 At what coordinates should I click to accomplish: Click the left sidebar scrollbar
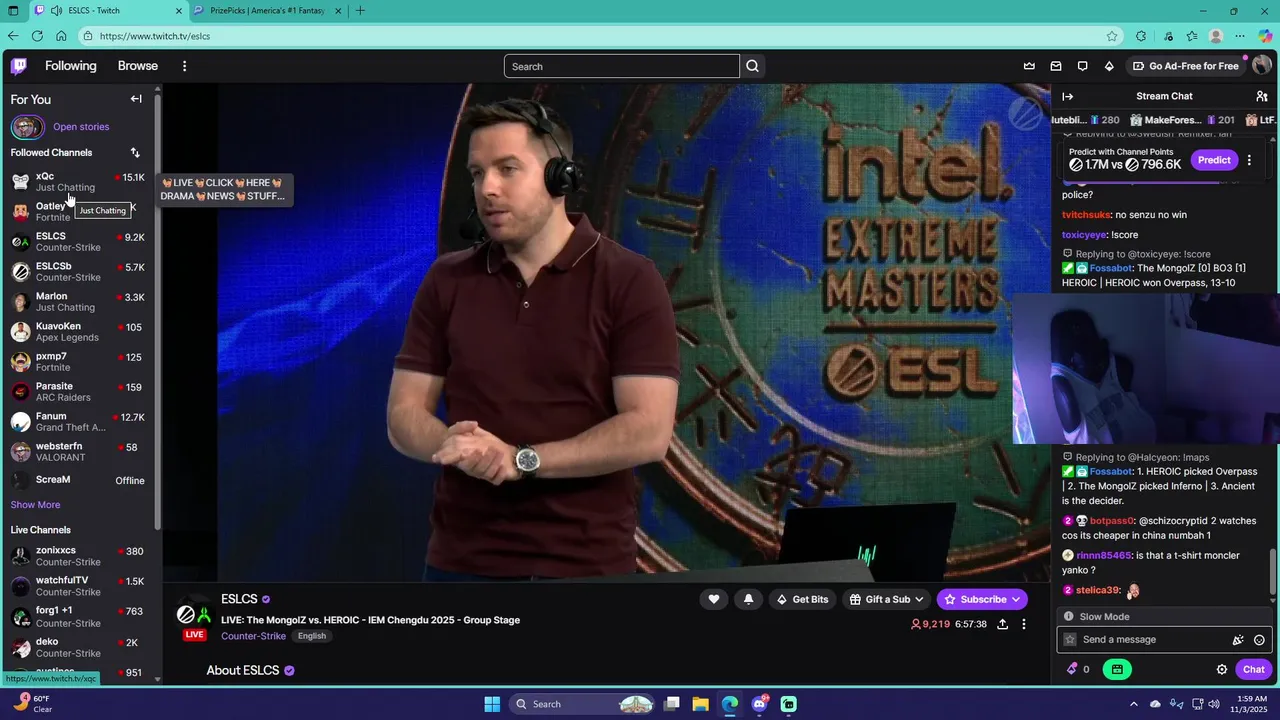coord(157,310)
